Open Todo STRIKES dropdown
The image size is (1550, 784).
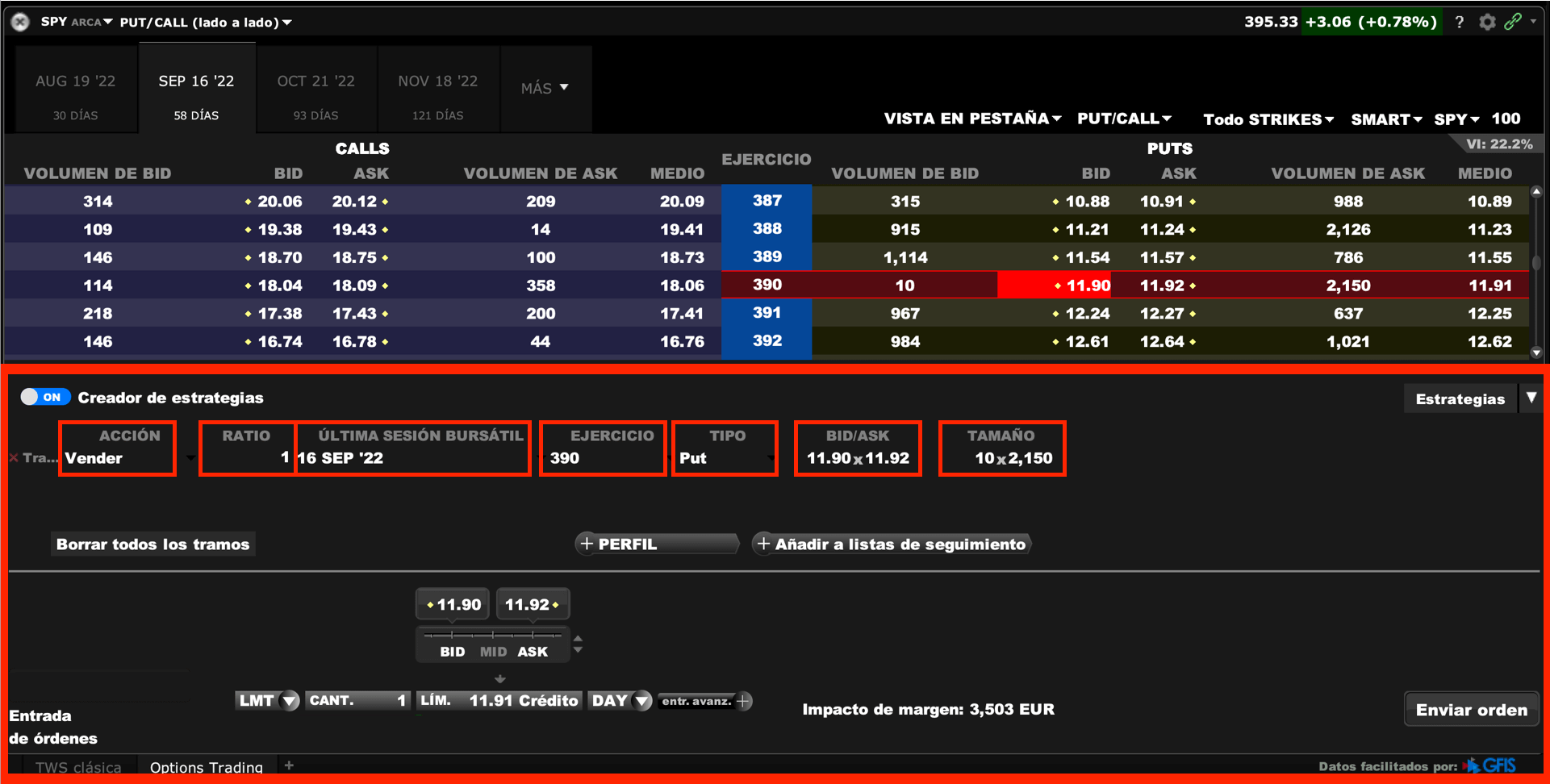(1268, 119)
